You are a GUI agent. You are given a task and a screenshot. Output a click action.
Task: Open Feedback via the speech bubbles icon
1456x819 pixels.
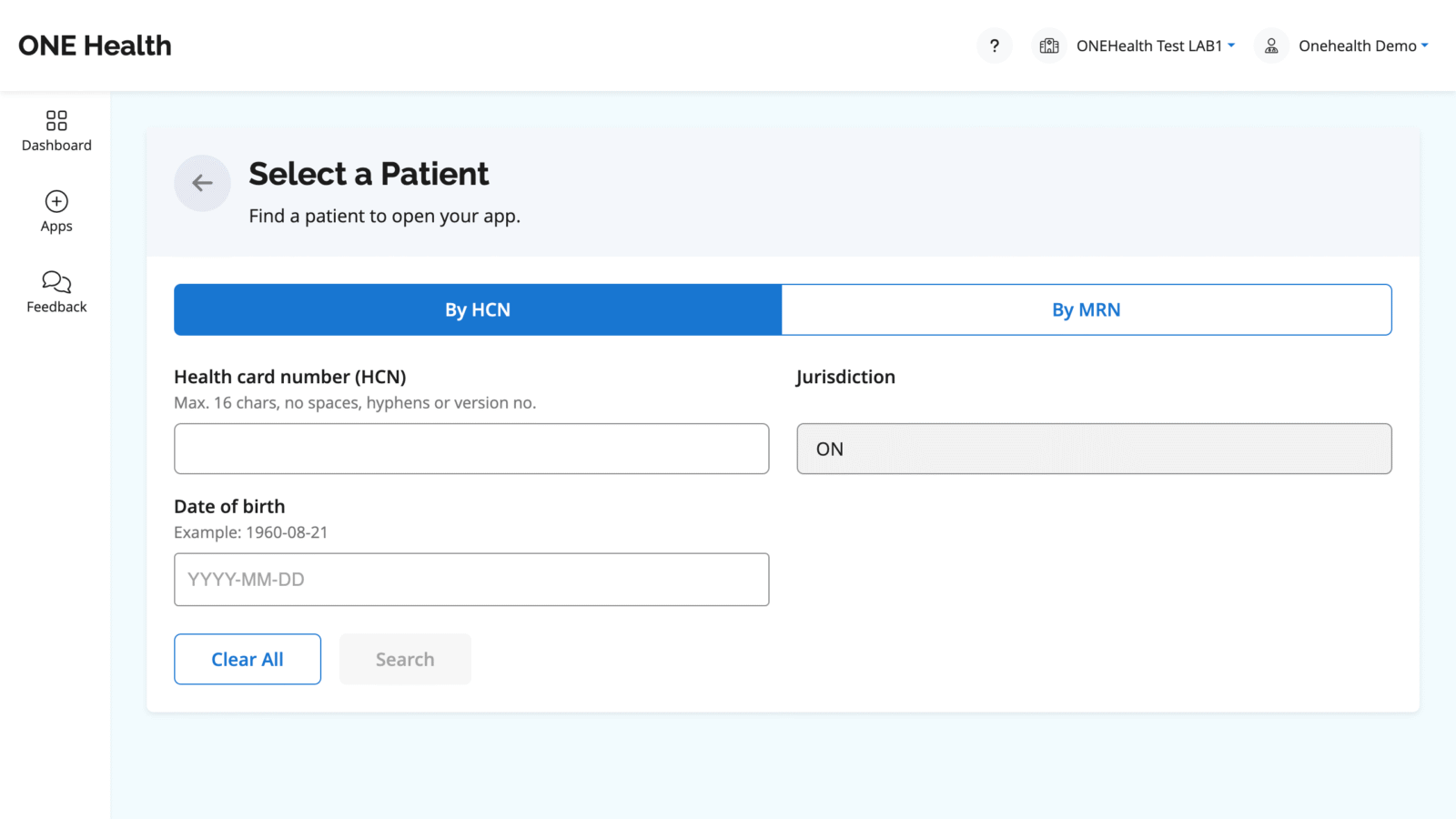pyautogui.click(x=56, y=281)
